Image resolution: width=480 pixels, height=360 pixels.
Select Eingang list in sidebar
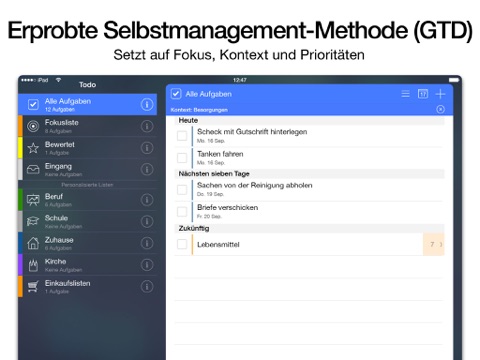(87, 170)
